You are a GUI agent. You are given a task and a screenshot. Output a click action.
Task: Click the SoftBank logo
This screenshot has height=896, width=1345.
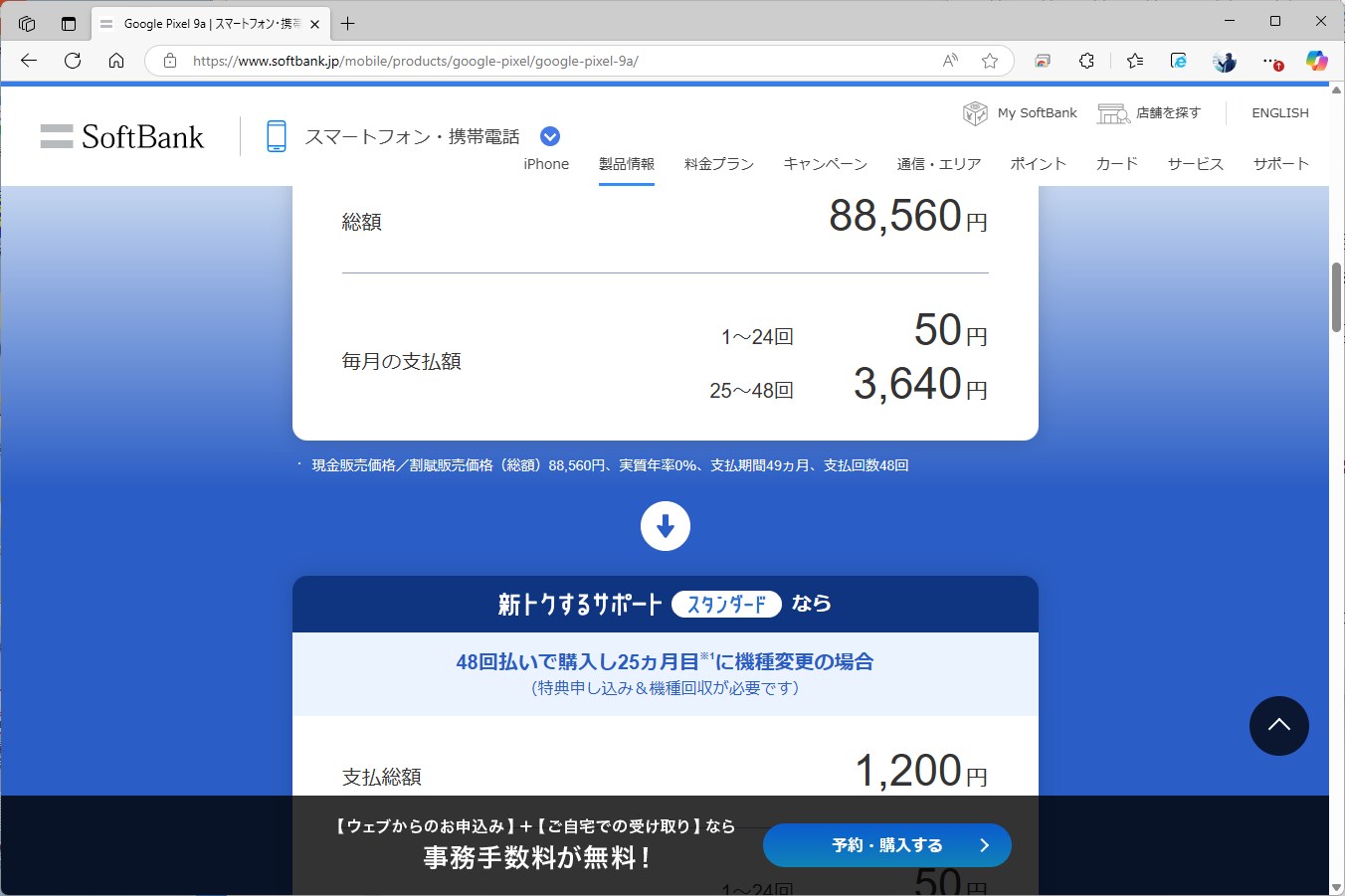click(122, 136)
